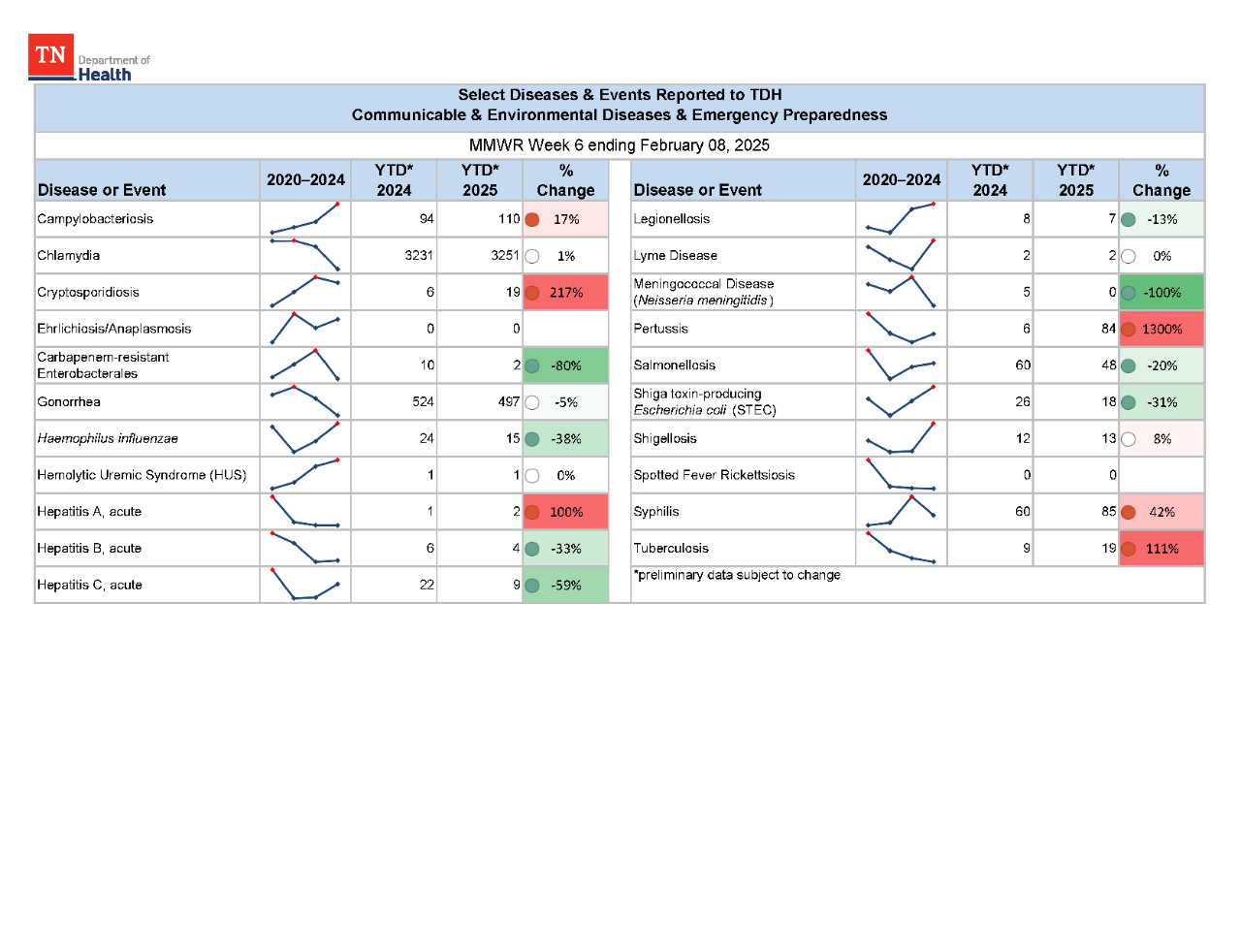The width and height of the screenshot is (1241, 952).
Task: Click the orange 42% indicator for Syphilis
Action: [1129, 511]
